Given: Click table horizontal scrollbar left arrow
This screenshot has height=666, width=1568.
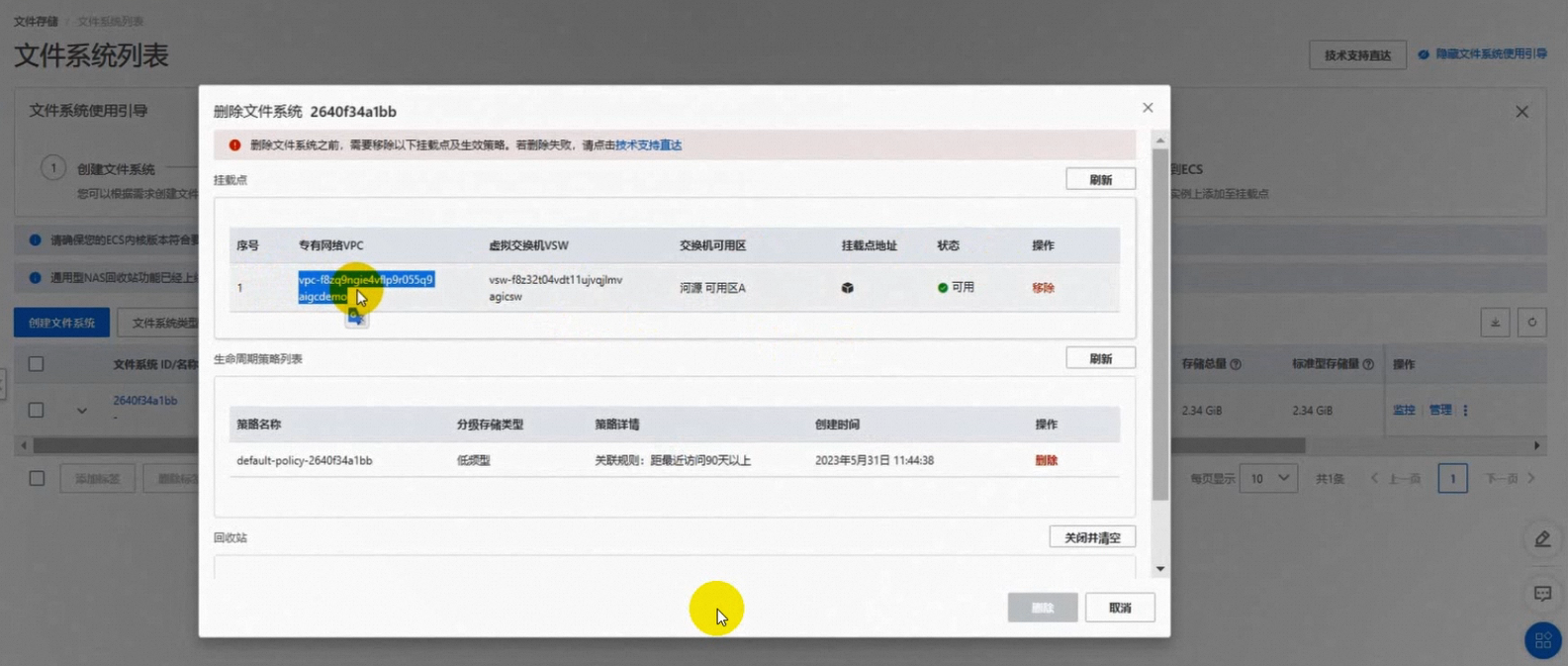Looking at the screenshot, I should 24,445.
